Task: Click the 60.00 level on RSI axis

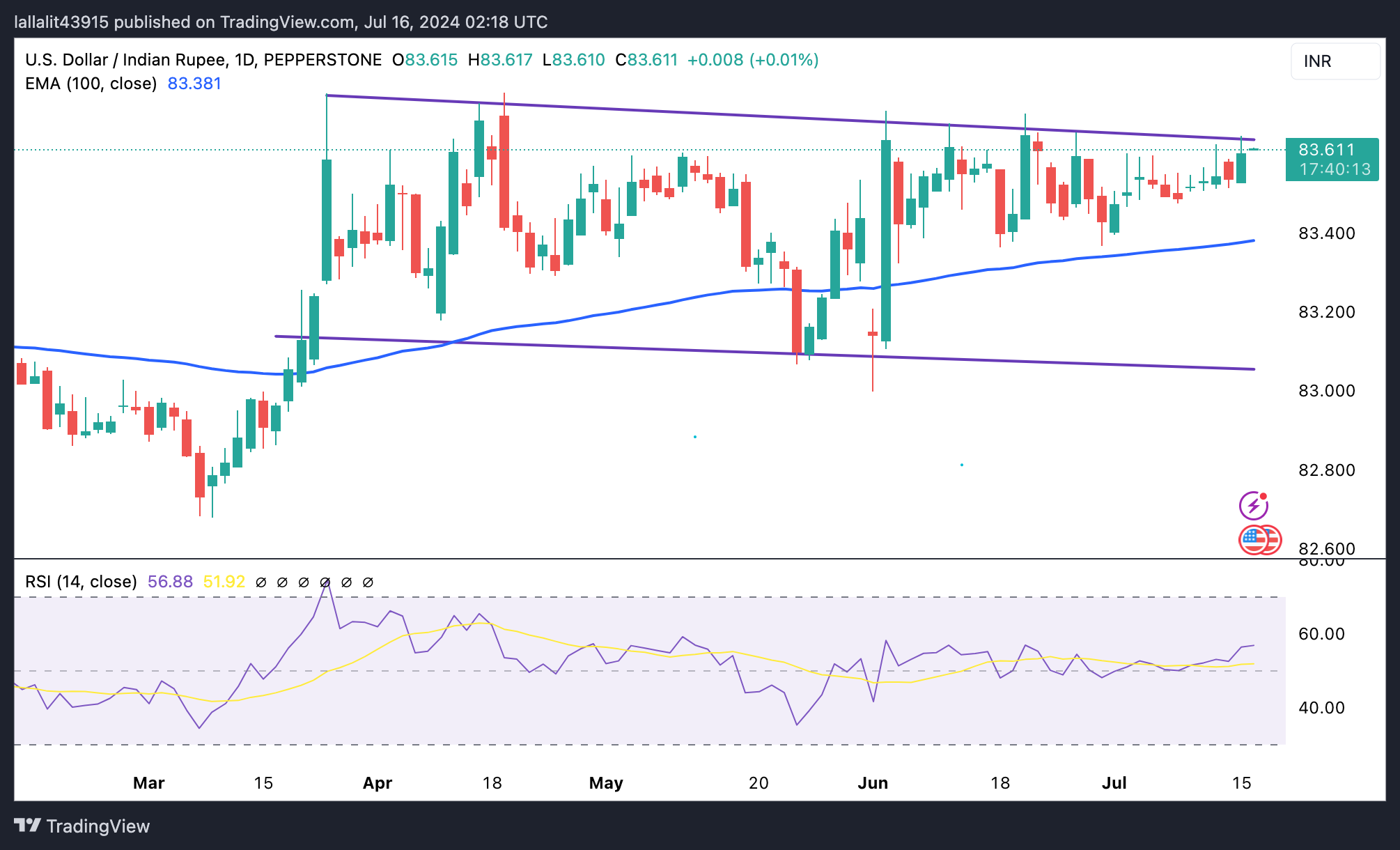Action: point(1321,634)
